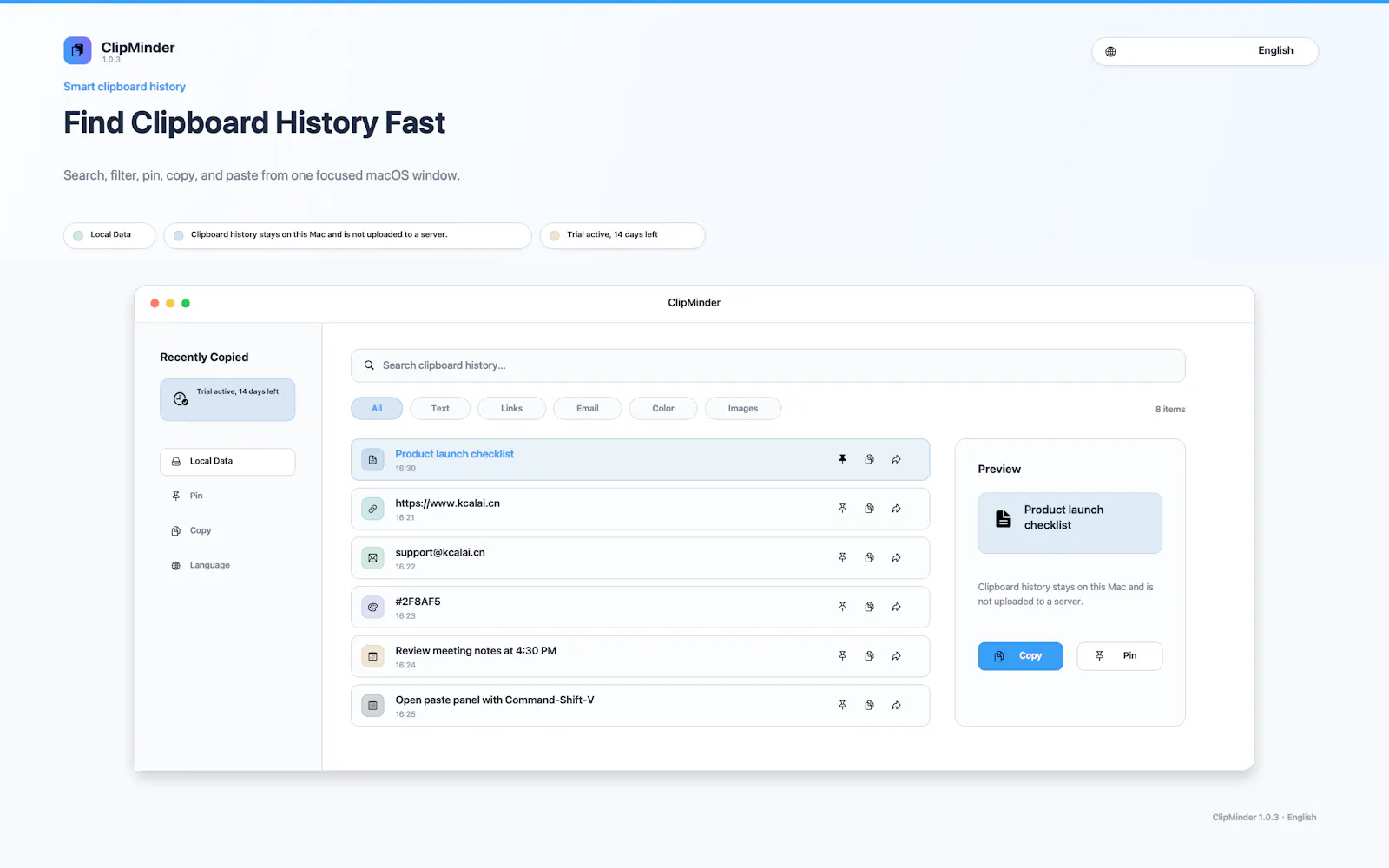
Task: Click the search magnifier icon
Action: click(369, 365)
